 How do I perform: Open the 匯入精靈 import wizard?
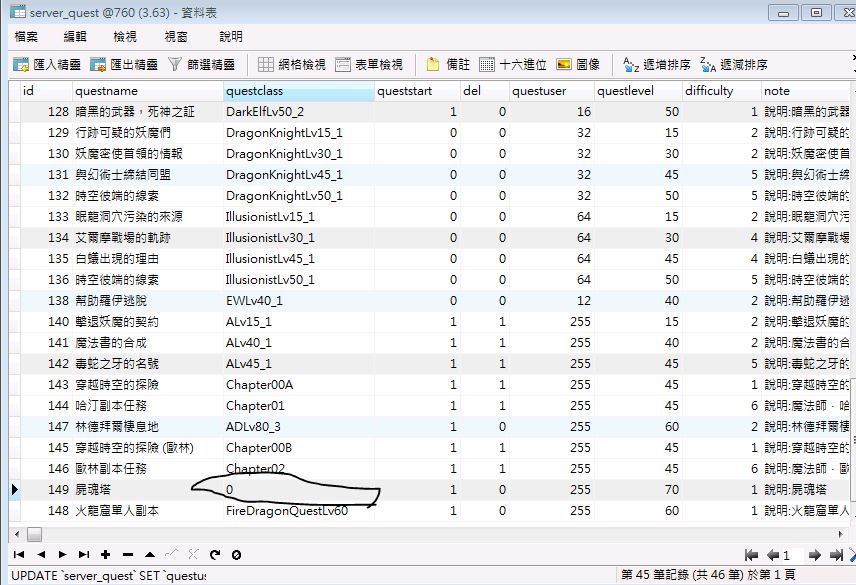click(x=47, y=64)
